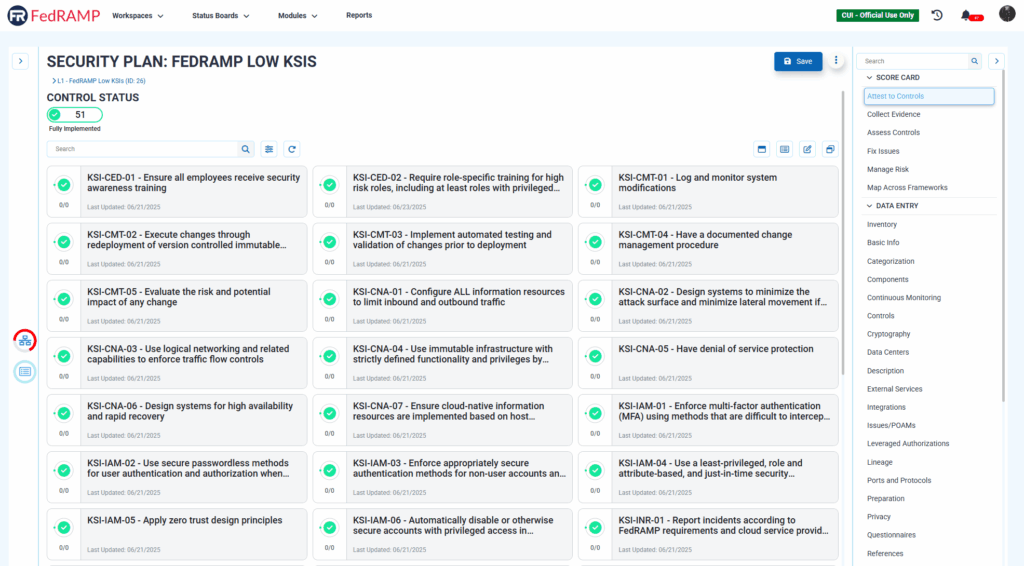
Task: Open the L1 - FedRAMP Low KSIs link
Action: pyautogui.click(x=101, y=80)
